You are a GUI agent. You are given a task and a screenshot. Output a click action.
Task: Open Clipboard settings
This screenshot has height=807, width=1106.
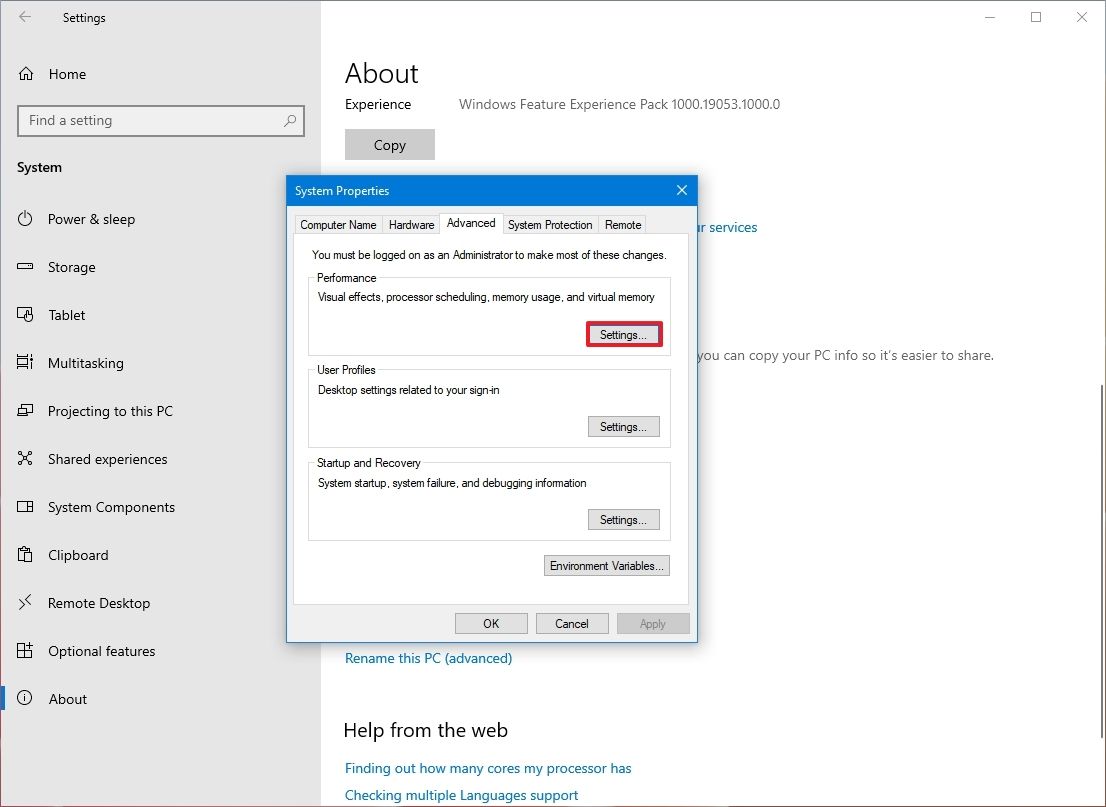click(x=80, y=555)
